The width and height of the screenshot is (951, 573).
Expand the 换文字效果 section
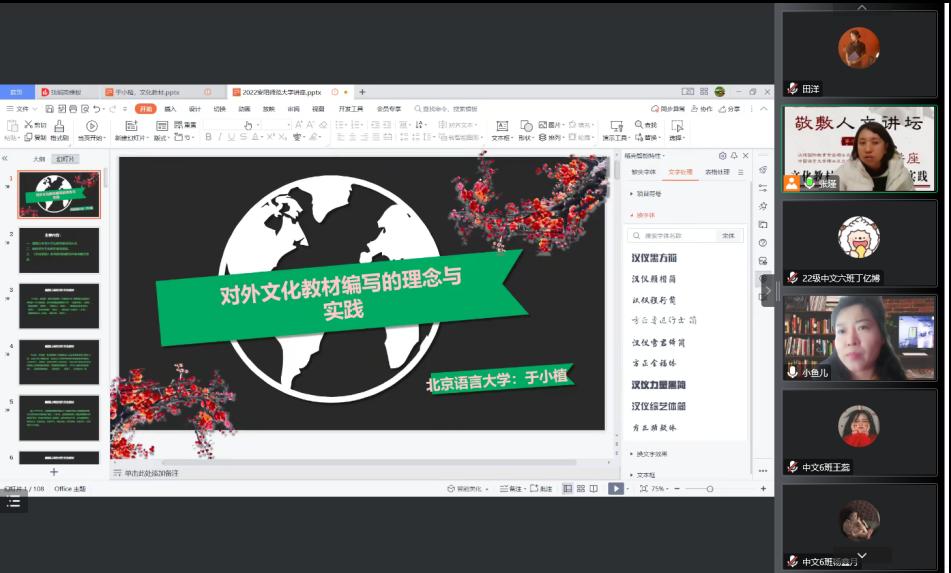pos(657,453)
